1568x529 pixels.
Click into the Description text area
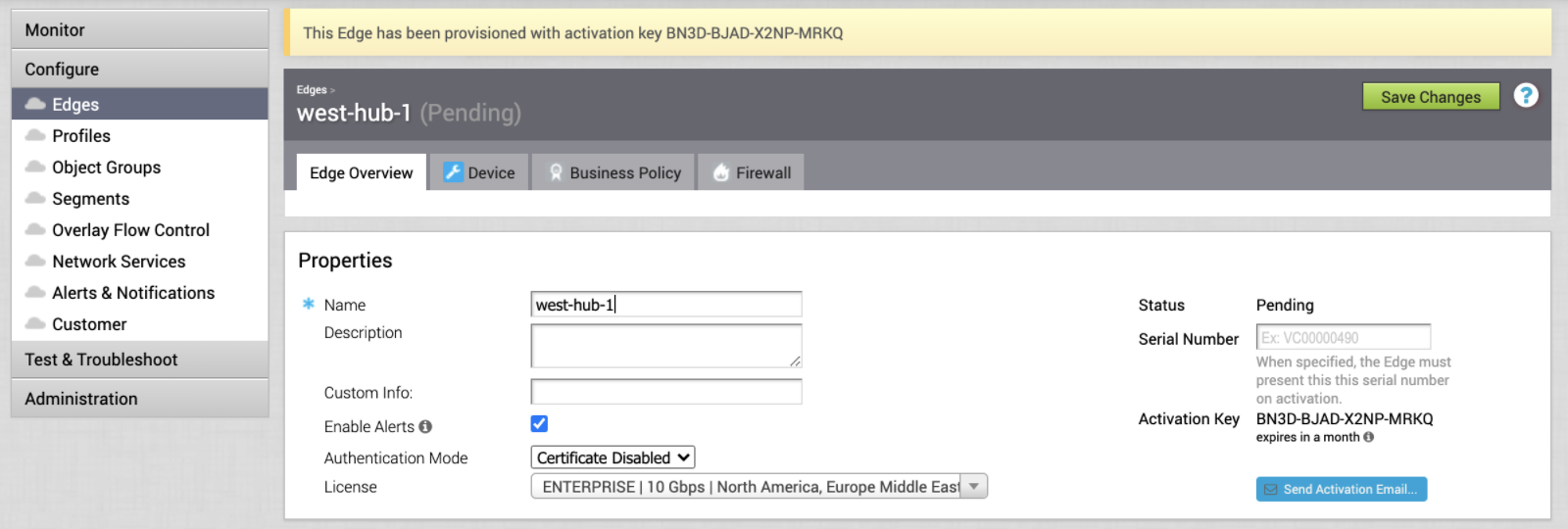point(665,346)
